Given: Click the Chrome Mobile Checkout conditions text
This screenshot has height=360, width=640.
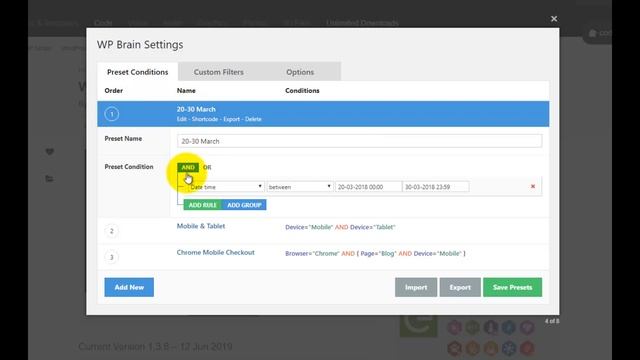Looking at the screenshot, I should pyautogui.click(x=375, y=253).
